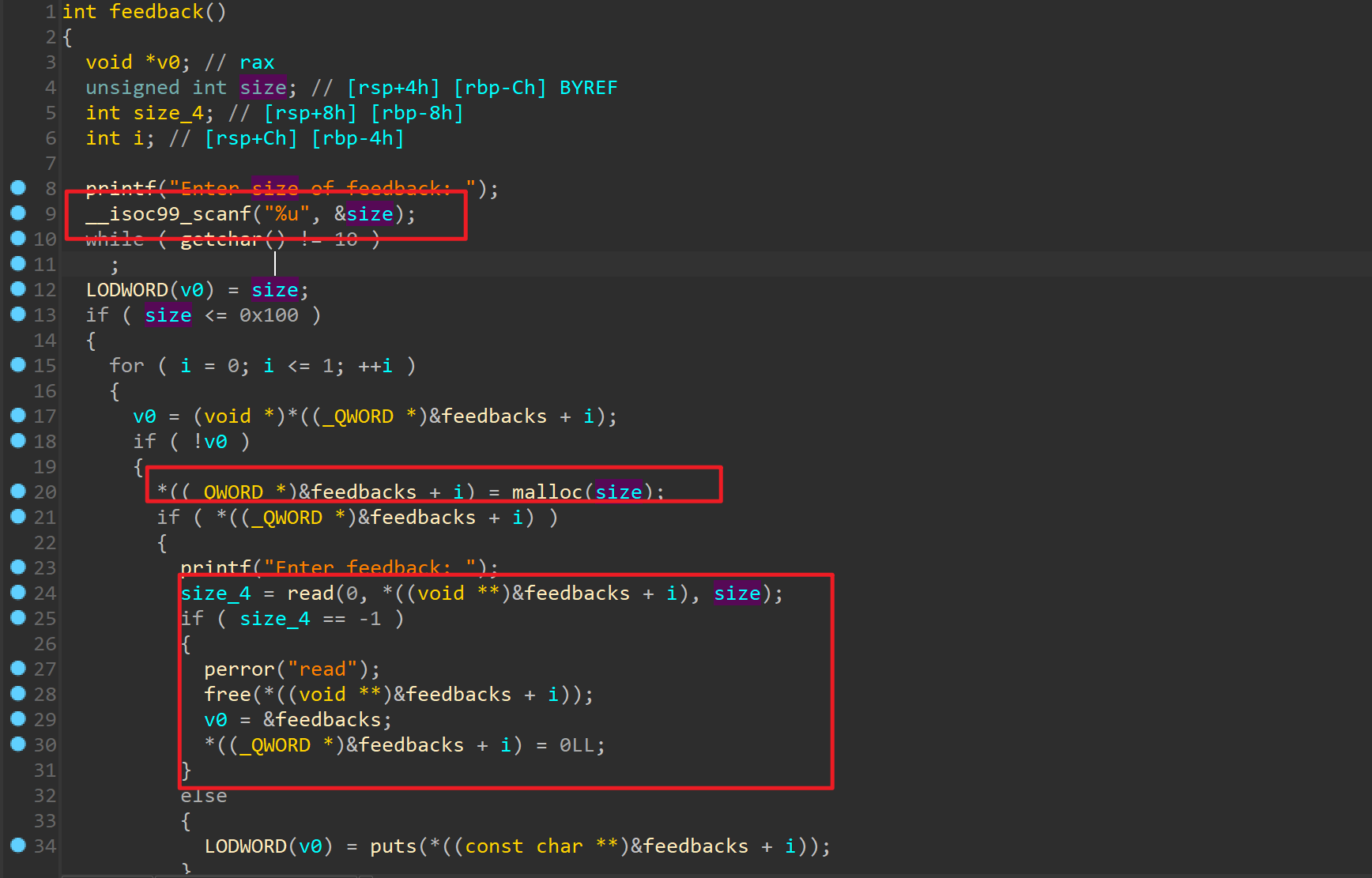
Task: Click the getchar call in the while loop
Action: point(222,239)
